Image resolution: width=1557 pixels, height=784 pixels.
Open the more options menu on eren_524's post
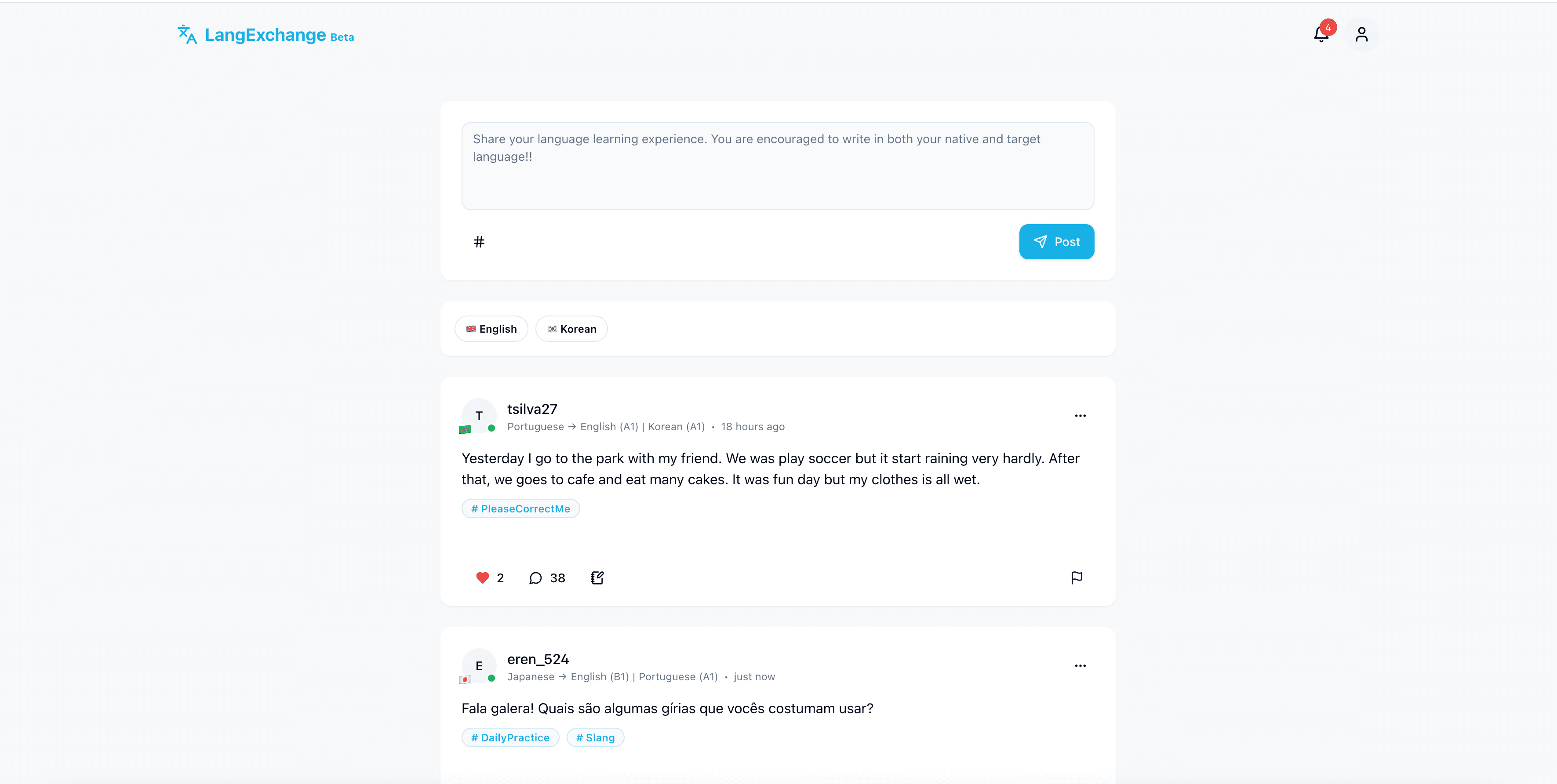[x=1080, y=666]
